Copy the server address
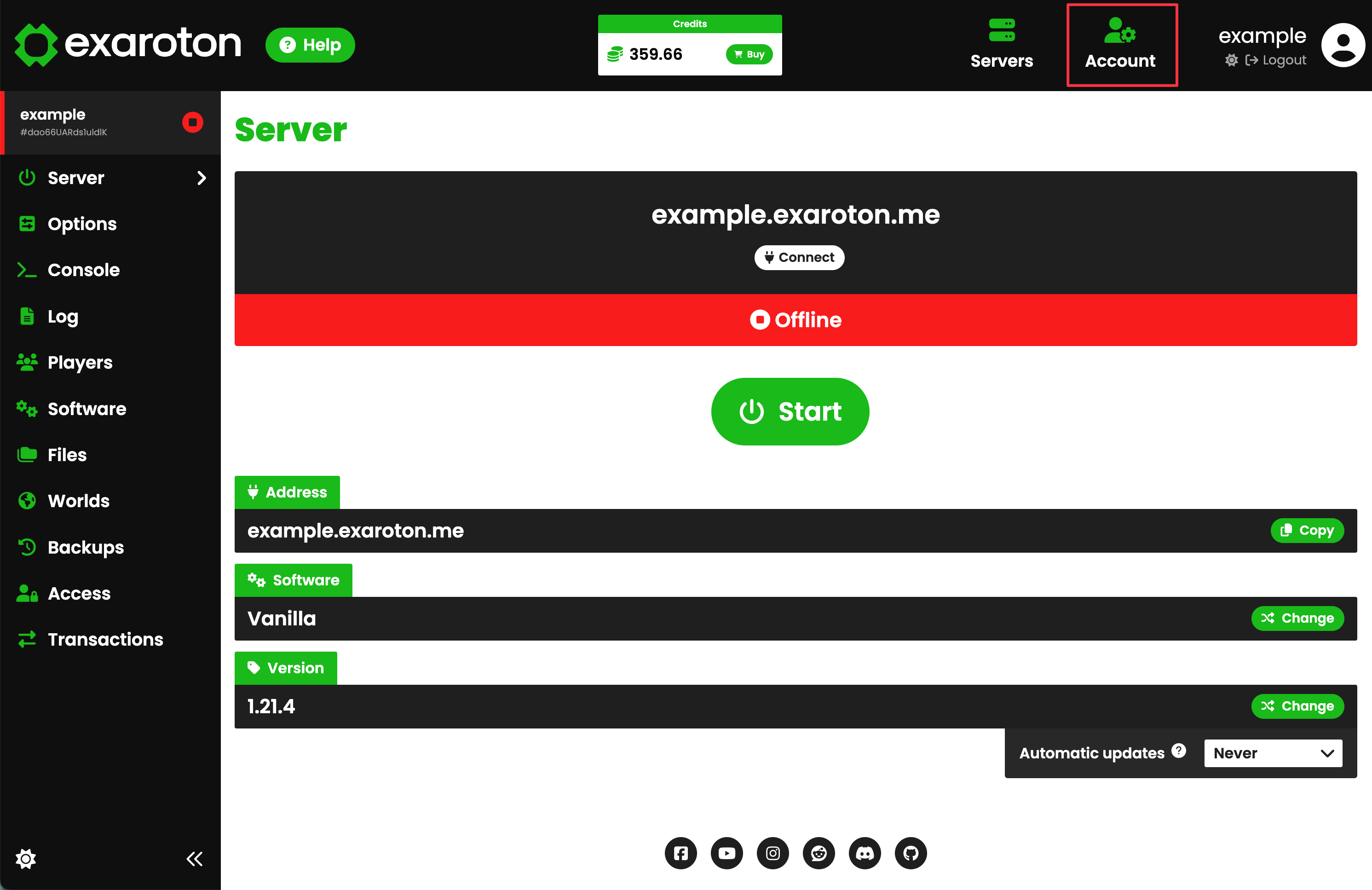This screenshot has height=890, width=1372. [x=1307, y=530]
